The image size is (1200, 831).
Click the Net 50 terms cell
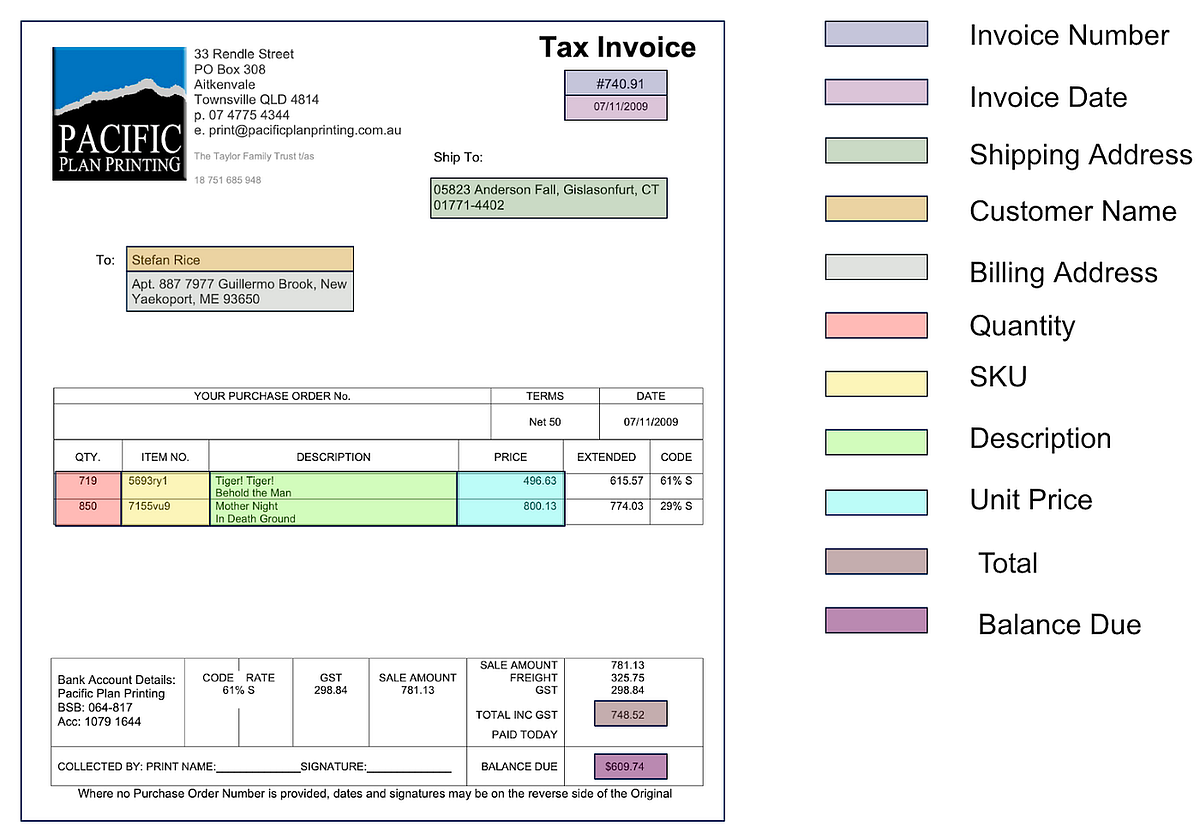(x=544, y=422)
